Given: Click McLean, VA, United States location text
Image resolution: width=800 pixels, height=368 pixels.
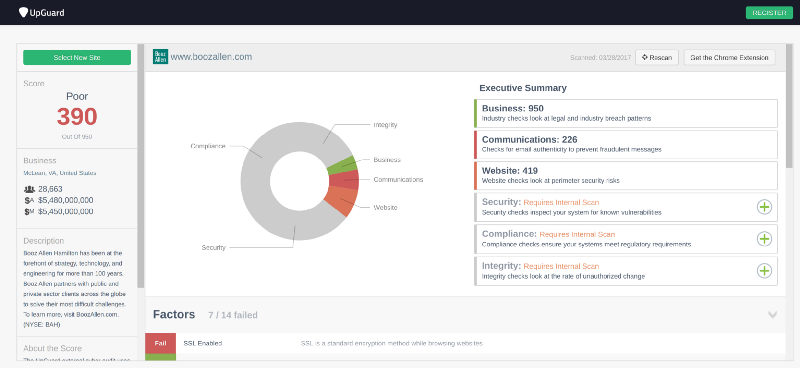Looking at the screenshot, I should (x=60, y=173).
